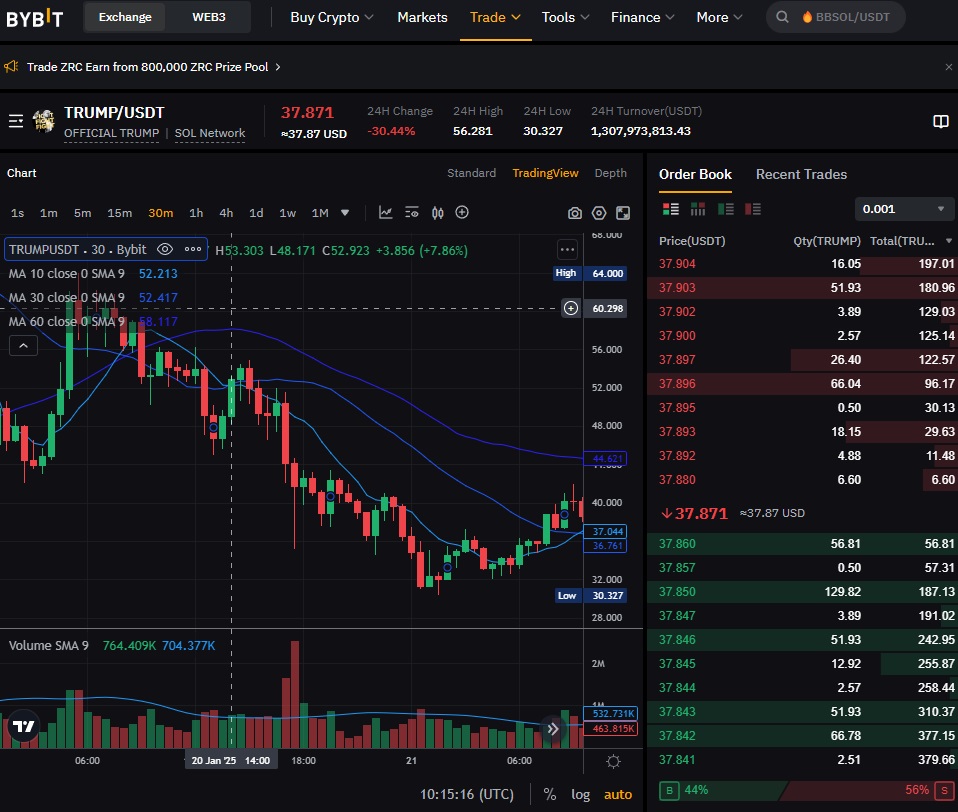Open more timeframes dropdown arrow

pyautogui.click(x=345, y=213)
